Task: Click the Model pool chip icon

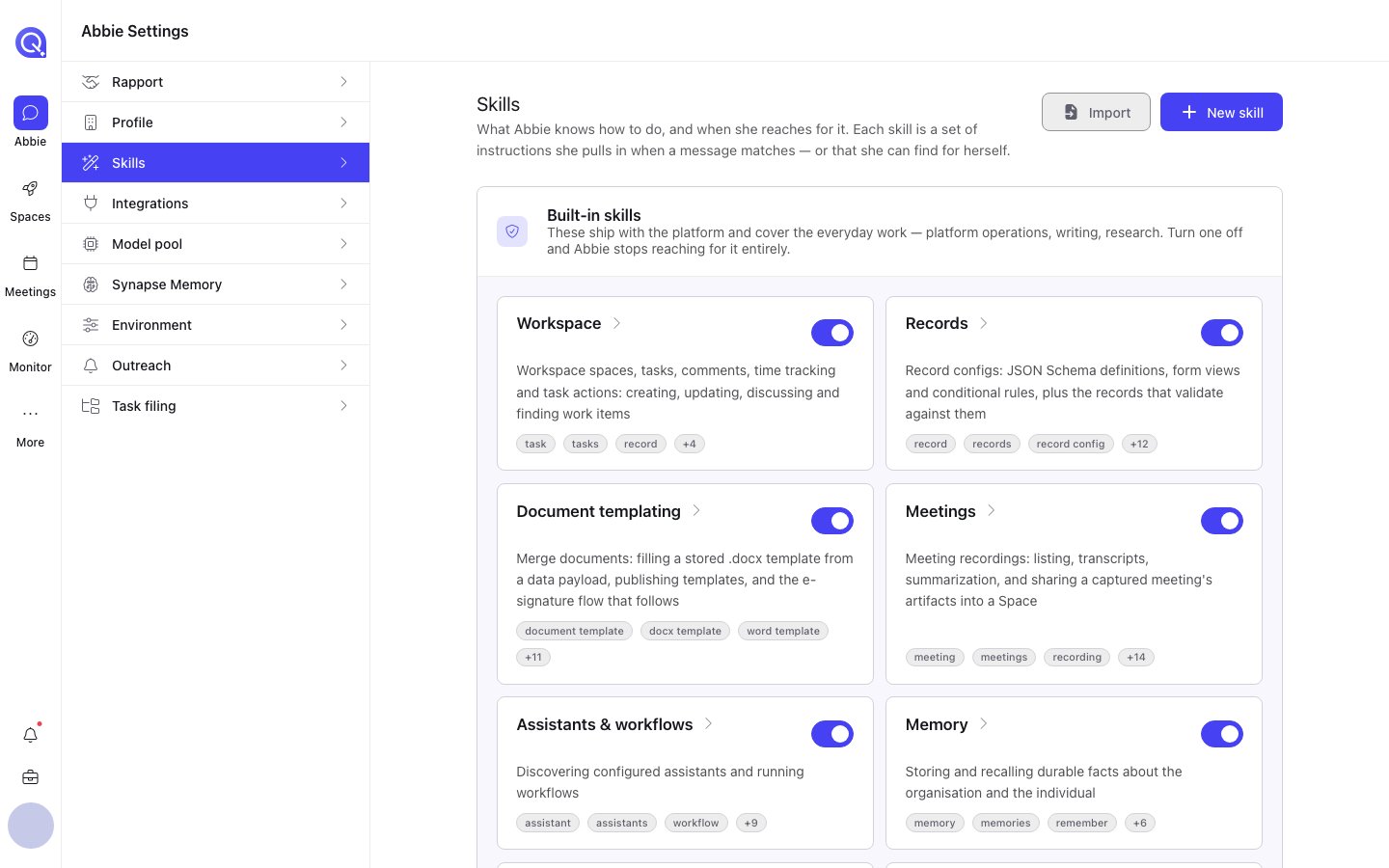Action: pyautogui.click(x=91, y=244)
